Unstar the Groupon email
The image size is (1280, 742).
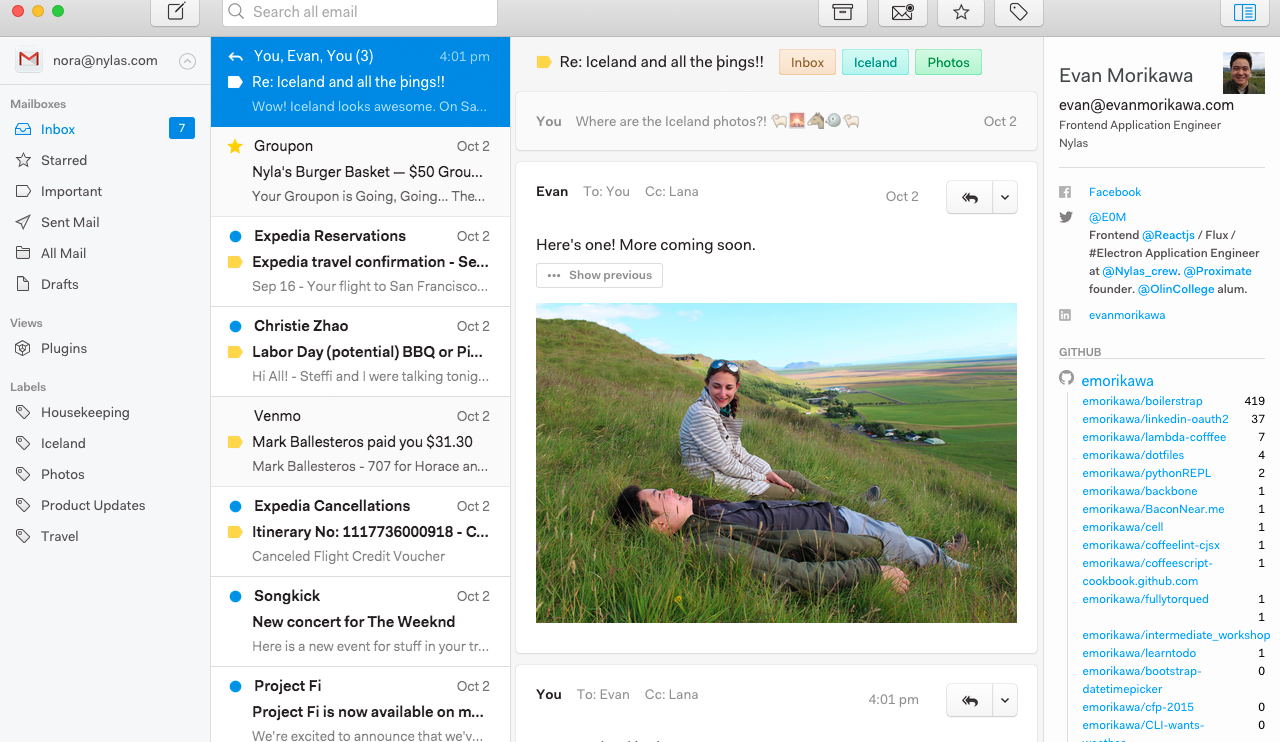coord(235,147)
